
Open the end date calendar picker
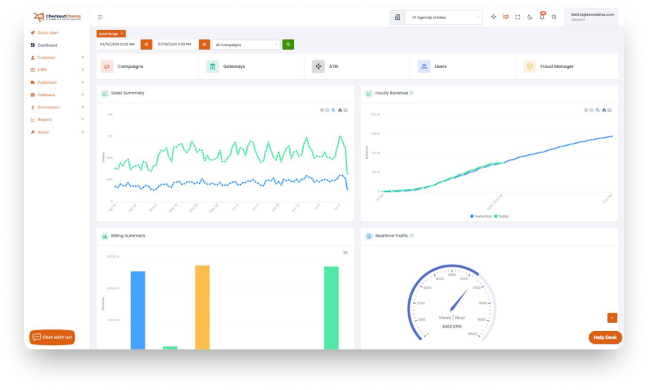[204, 44]
